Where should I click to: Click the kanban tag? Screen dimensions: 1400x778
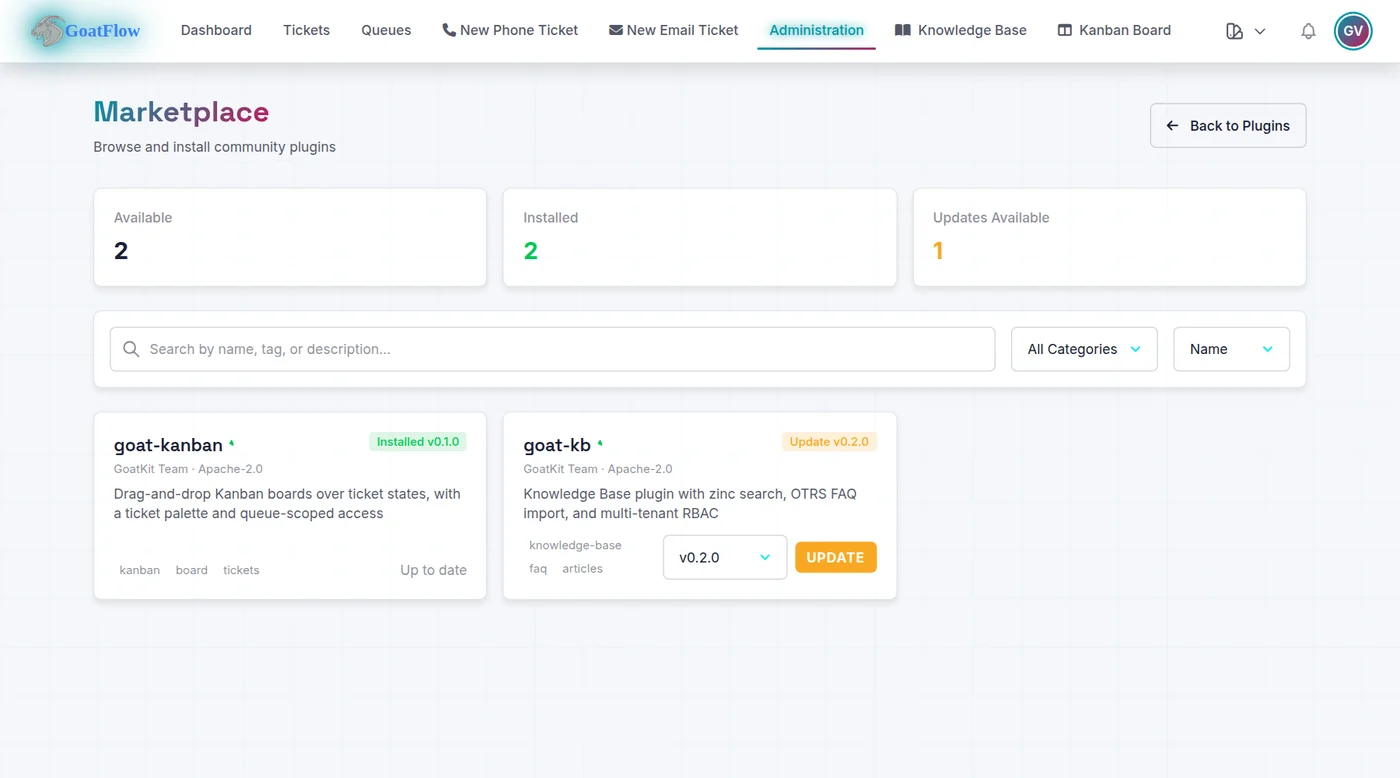[140, 570]
